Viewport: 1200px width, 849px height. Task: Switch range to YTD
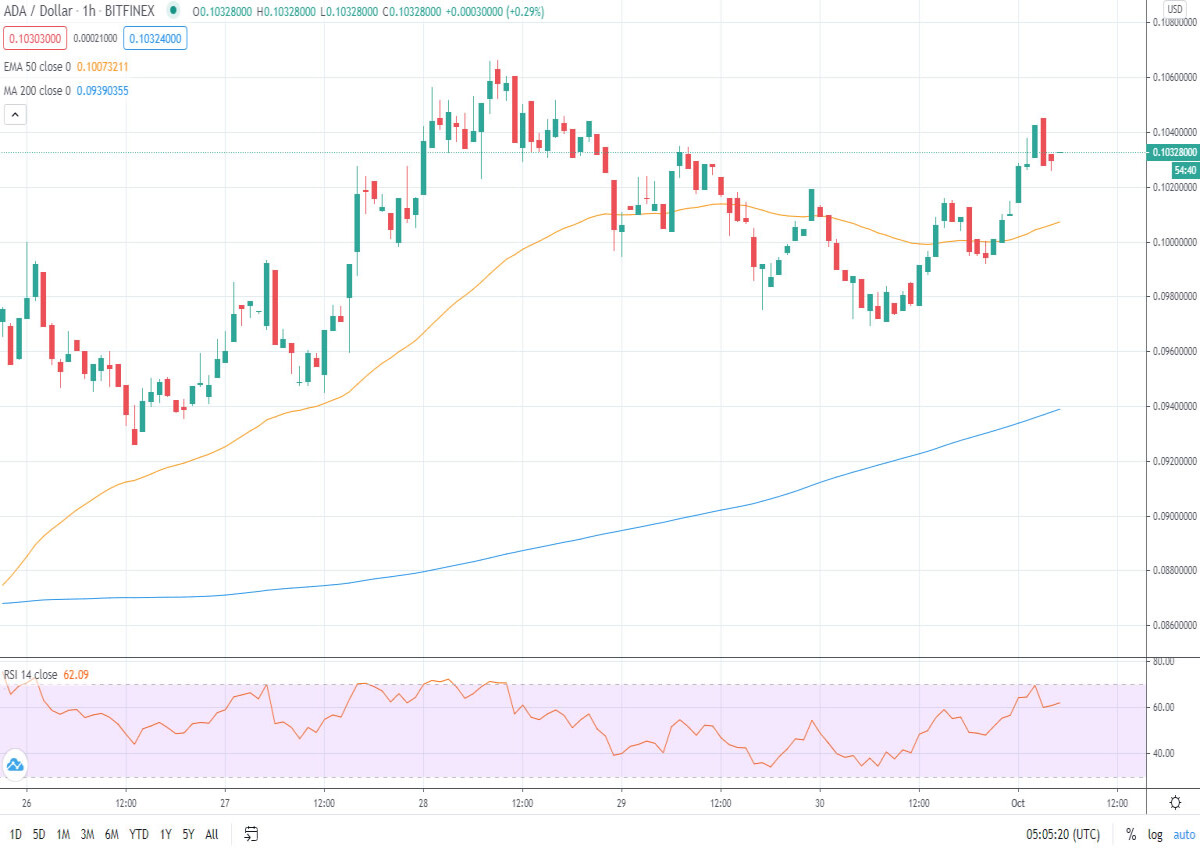click(139, 834)
